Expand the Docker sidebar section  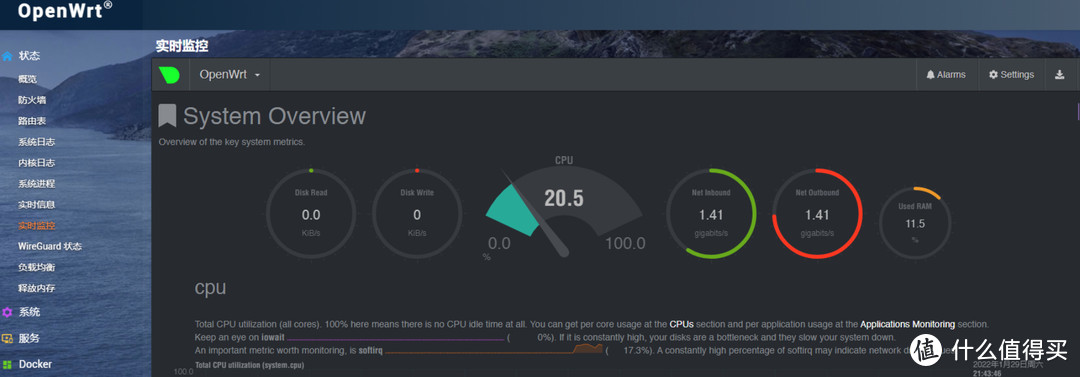(35, 365)
